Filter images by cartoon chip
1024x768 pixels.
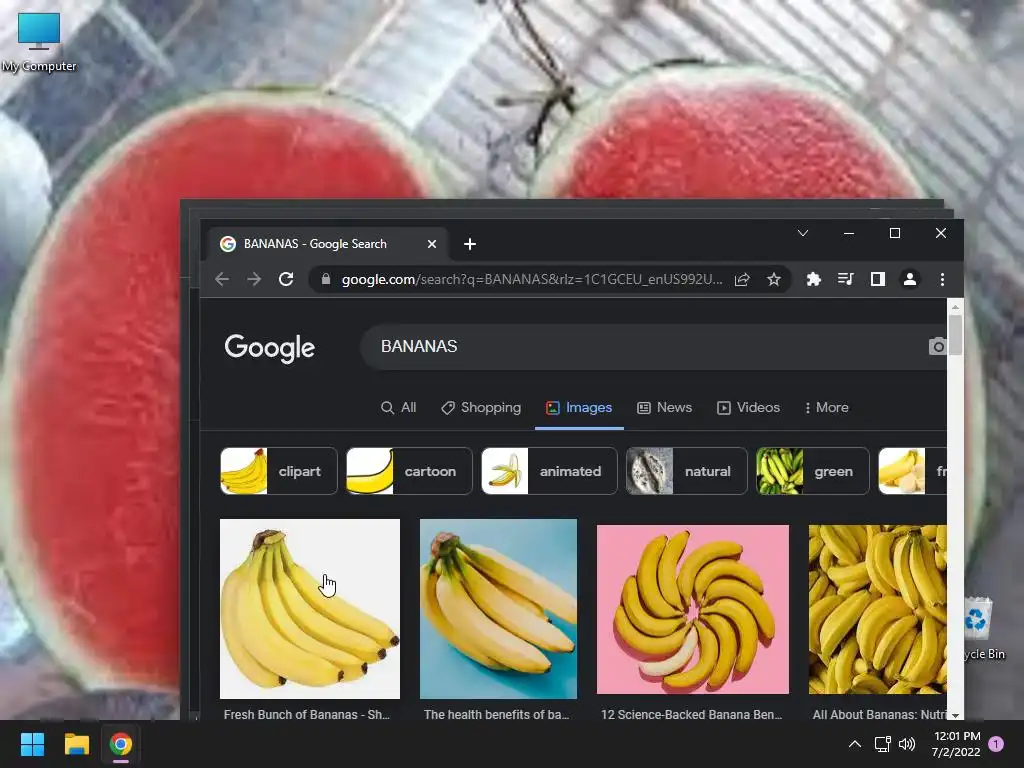pos(409,471)
